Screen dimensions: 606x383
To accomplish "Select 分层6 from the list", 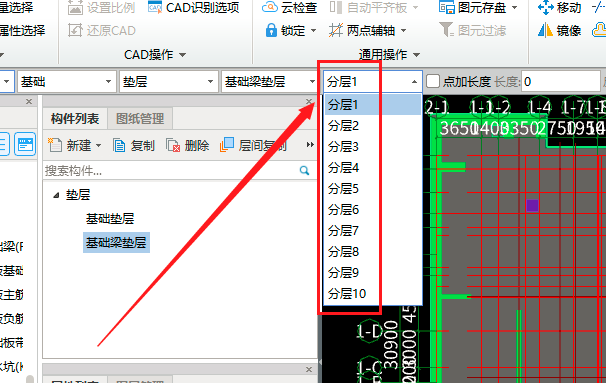I will (373, 209).
